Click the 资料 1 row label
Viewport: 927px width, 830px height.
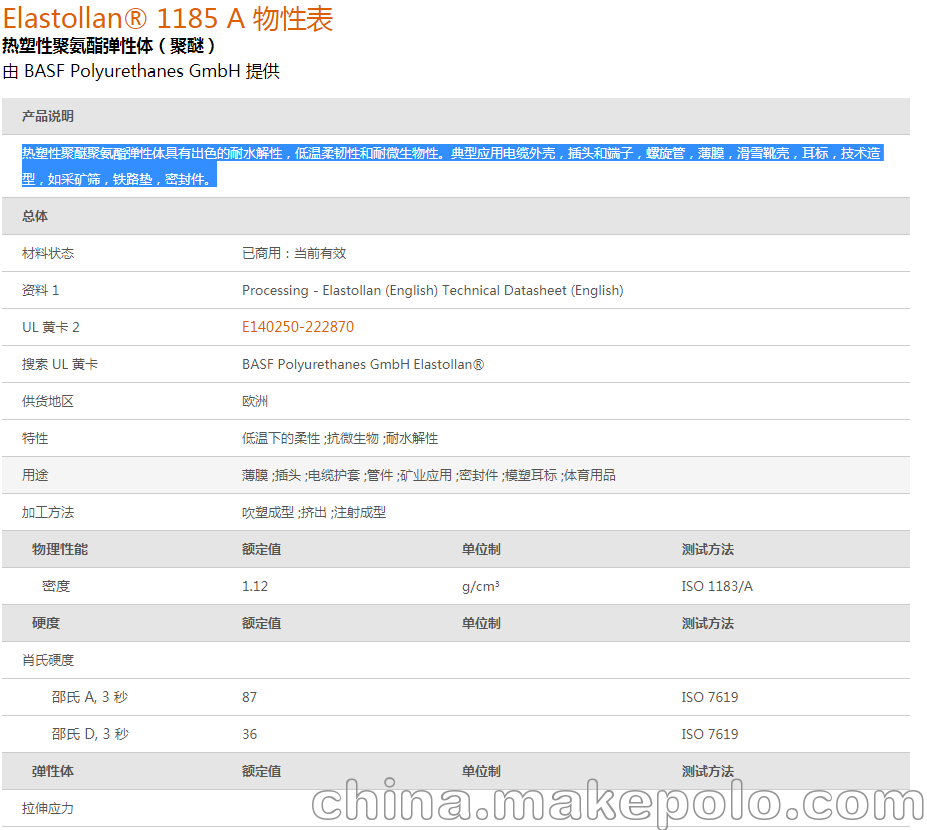click(x=40, y=290)
